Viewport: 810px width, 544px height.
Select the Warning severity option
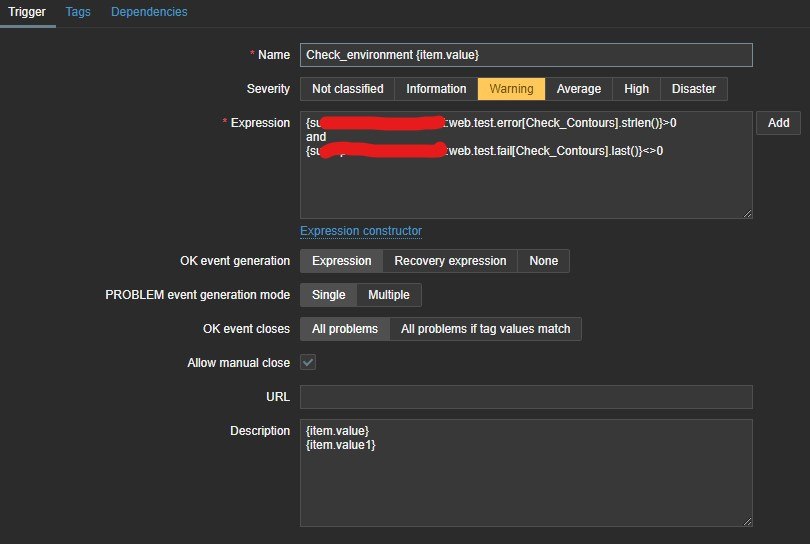click(x=511, y=89)
